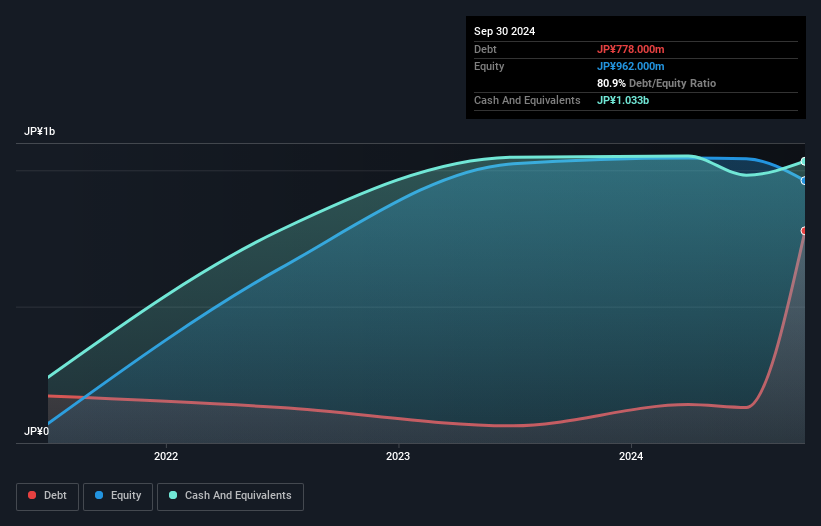Click the blue Equity legend dot
The width and height of the screenshot is (821, 526).
point(99,495)
